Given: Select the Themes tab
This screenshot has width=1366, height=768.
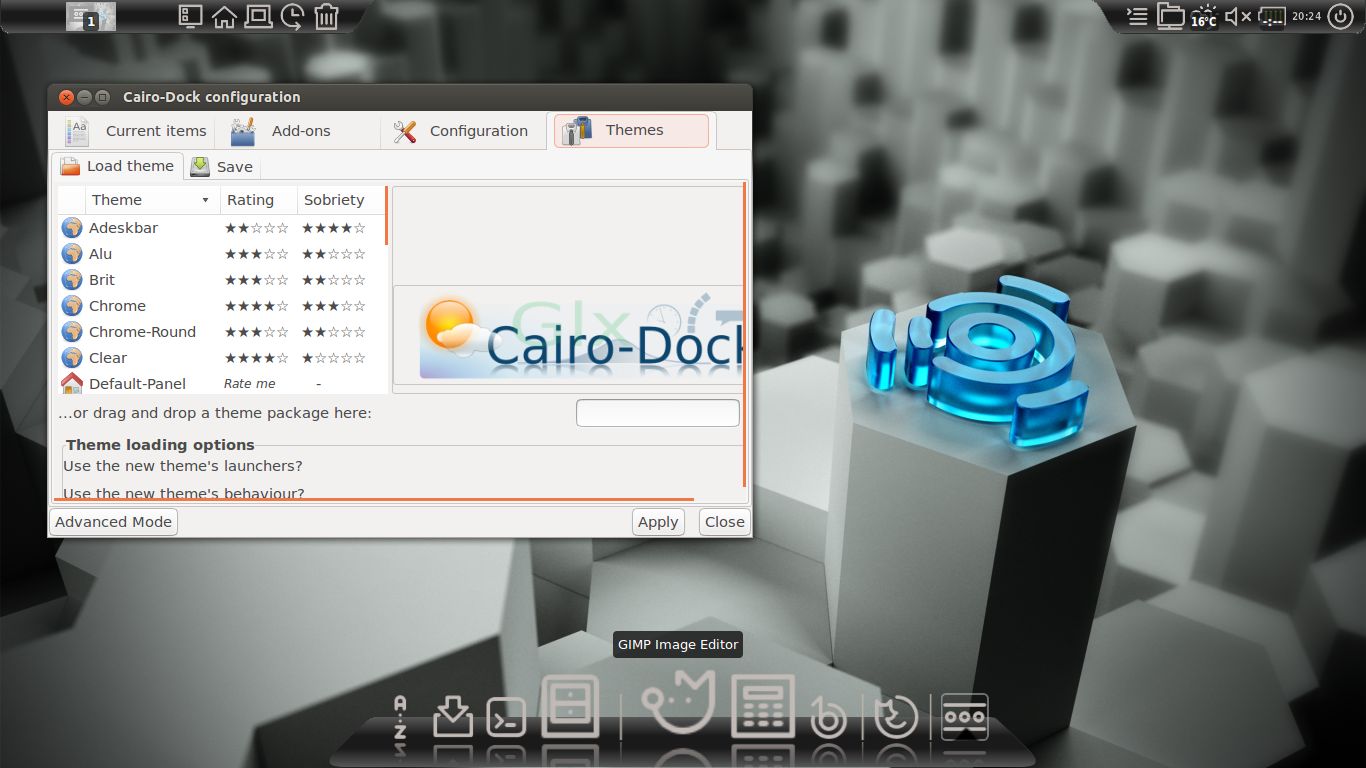Looking at the screenshot, I should (632, 131).
